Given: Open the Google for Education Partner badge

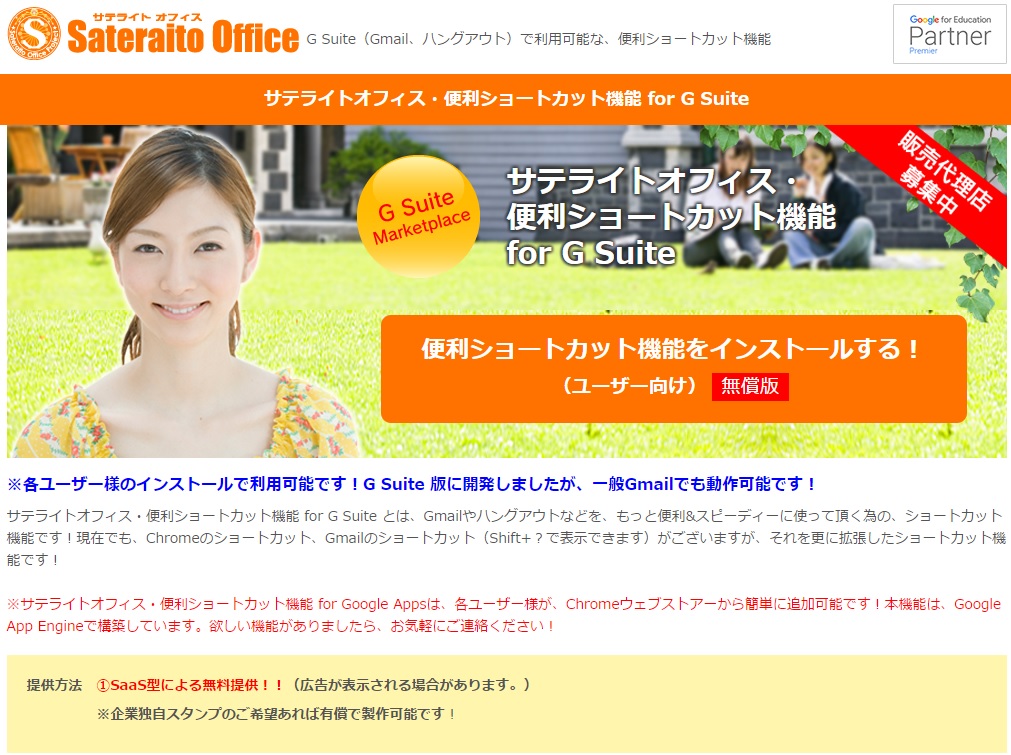Looking at the screenshot, I should [x=949, y=34].
